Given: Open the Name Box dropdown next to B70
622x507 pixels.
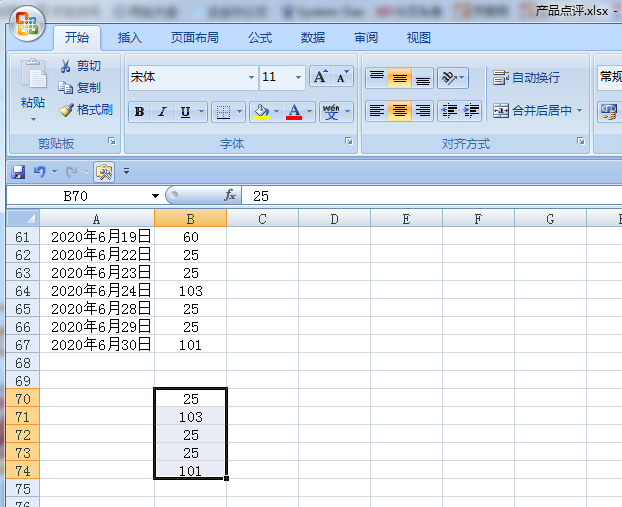Looking at the screenshot, I should (x=155, y=196).
